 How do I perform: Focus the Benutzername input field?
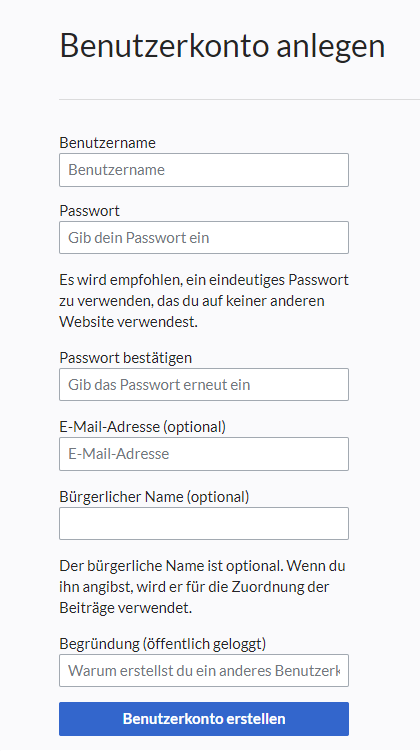pos(204,170)
